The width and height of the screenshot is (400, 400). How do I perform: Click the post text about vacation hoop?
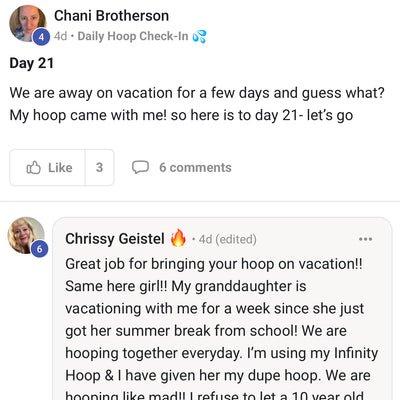click(x=197, y=104)
